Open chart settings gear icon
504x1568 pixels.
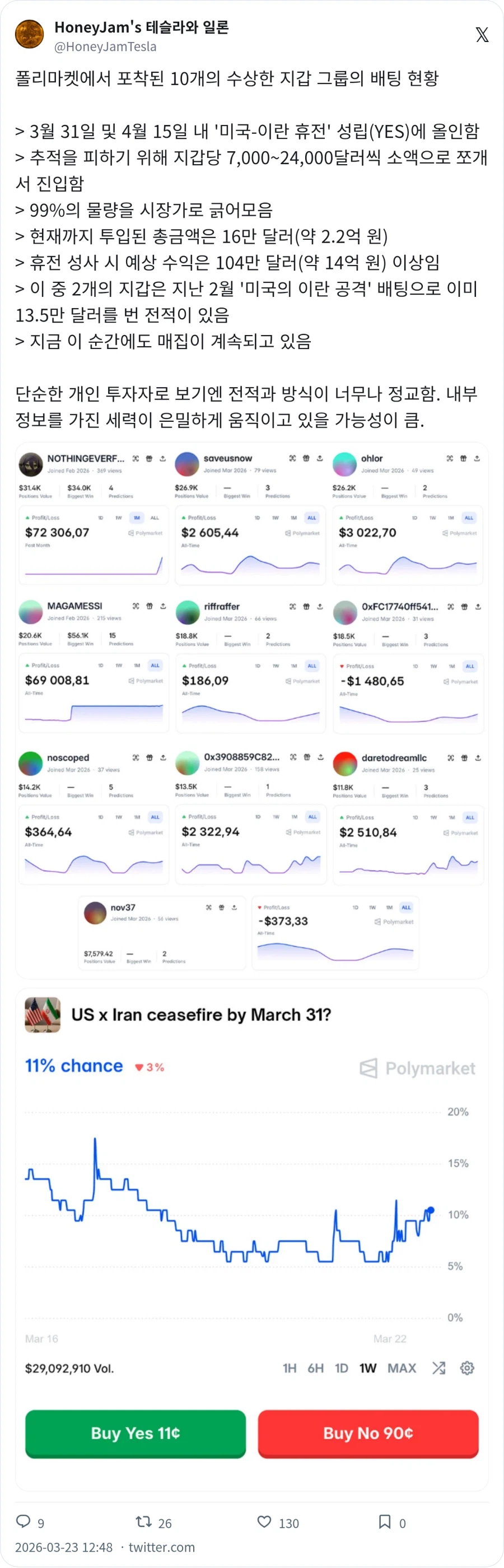click(467, 1369)
